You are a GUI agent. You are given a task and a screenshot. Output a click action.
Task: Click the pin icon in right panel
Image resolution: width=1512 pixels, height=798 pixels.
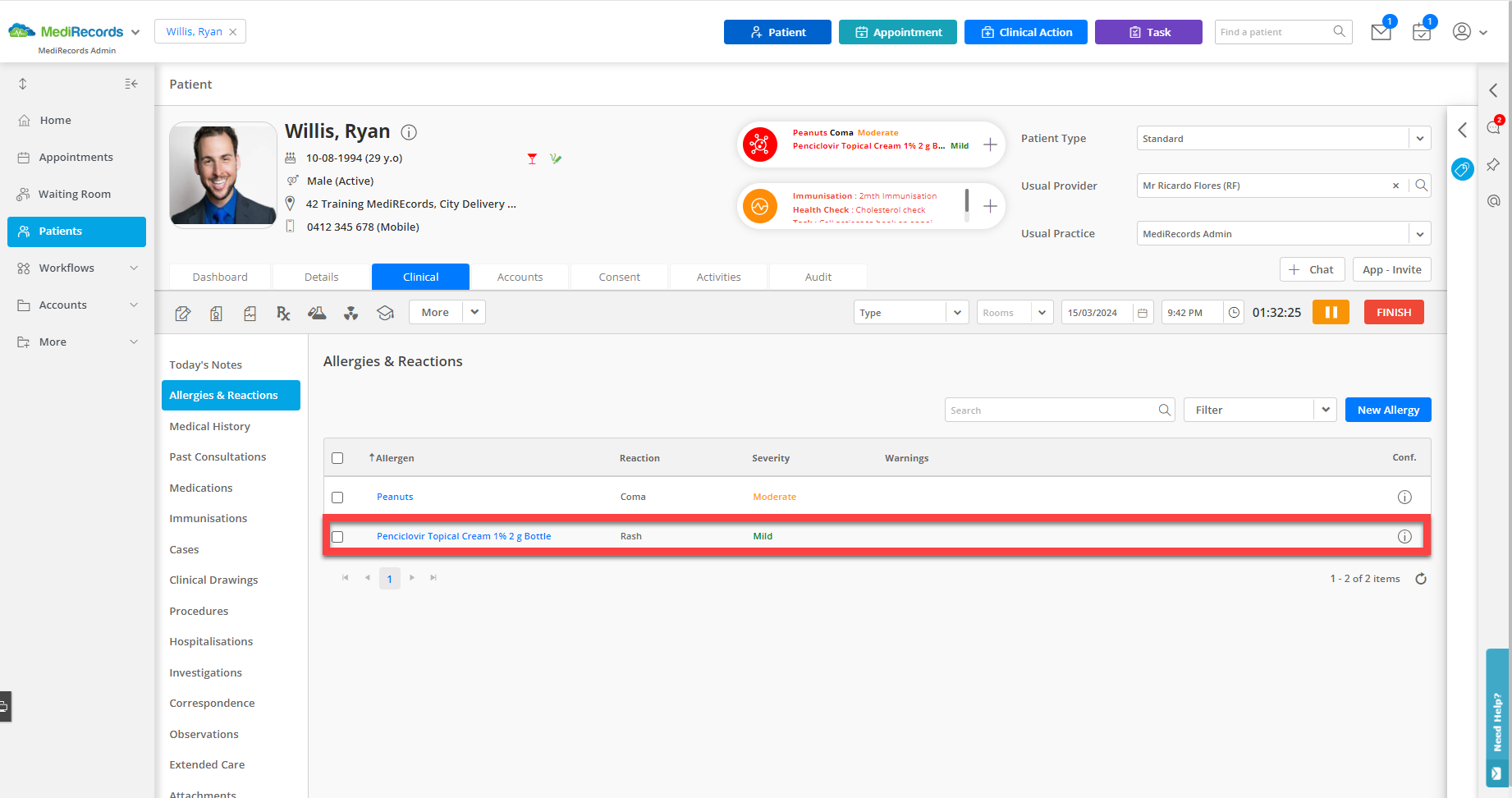(x=1493, y=165)
